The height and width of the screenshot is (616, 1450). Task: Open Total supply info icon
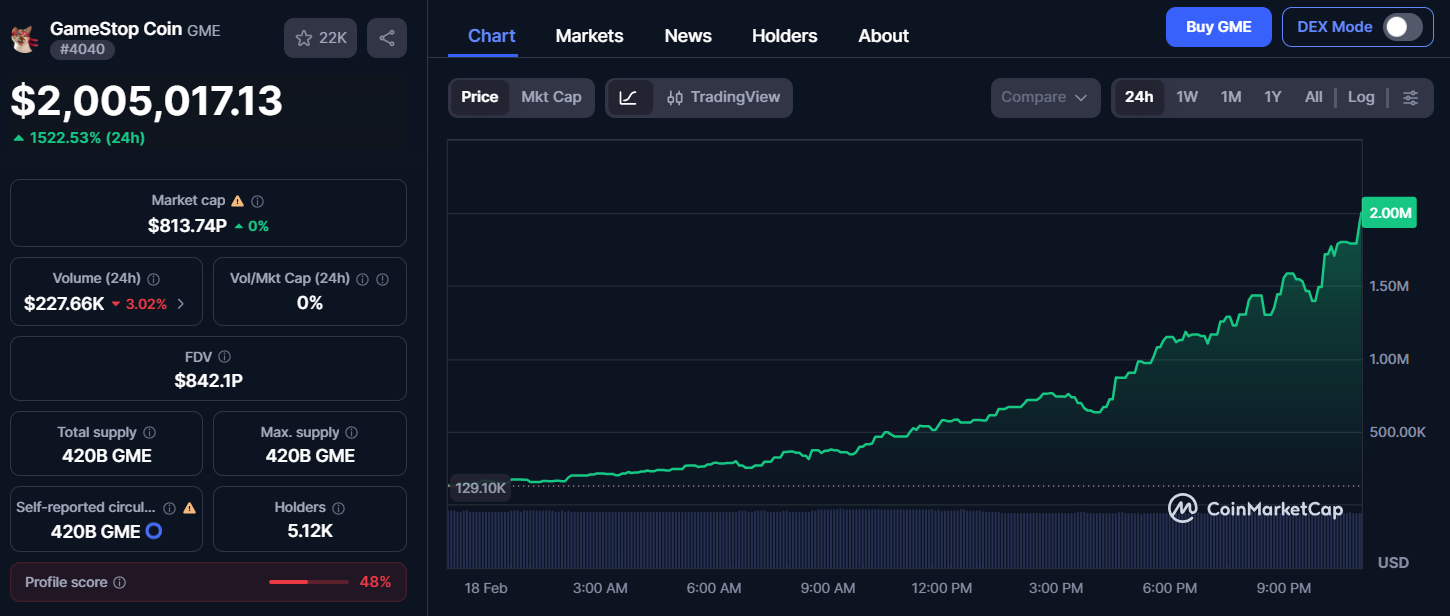tap(149, 433)
